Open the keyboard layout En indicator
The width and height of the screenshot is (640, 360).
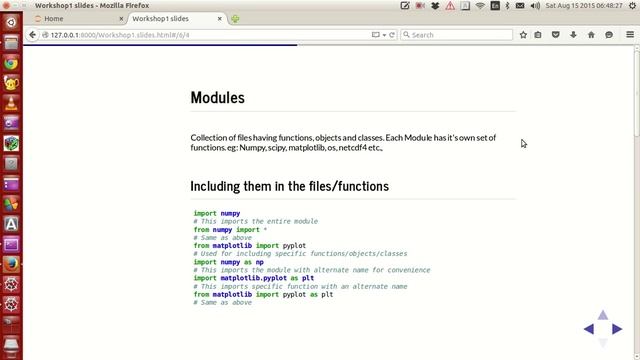(495, 6)
